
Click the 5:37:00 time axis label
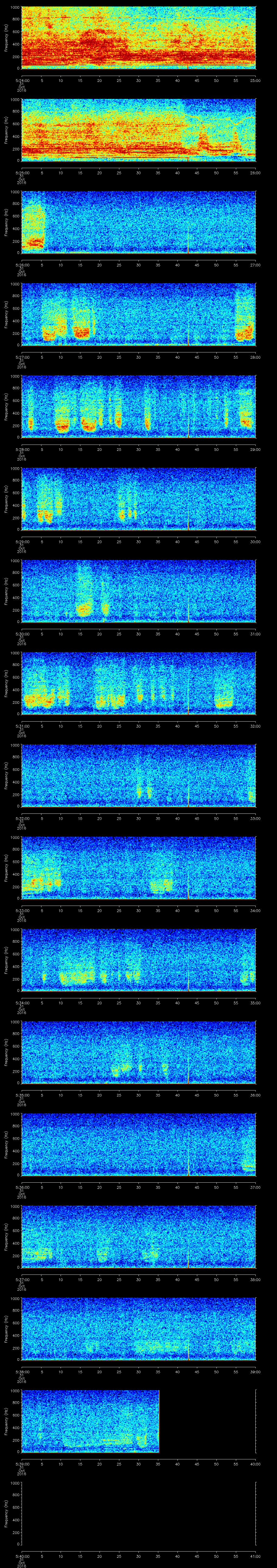pyautogui.click(x=22, y=1279)
